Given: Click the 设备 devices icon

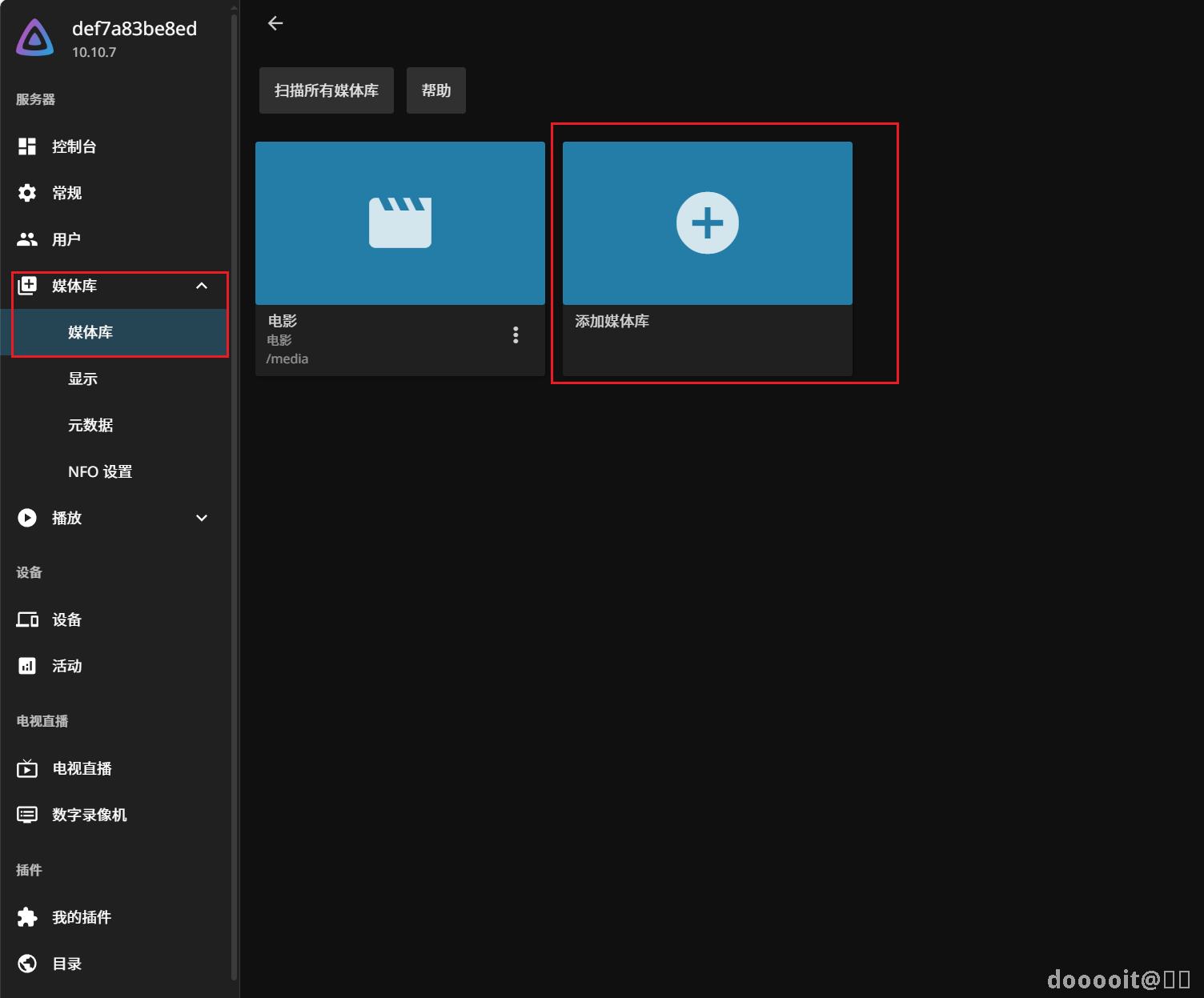Looking at the screenshot, I should click(x=27, y=619).
